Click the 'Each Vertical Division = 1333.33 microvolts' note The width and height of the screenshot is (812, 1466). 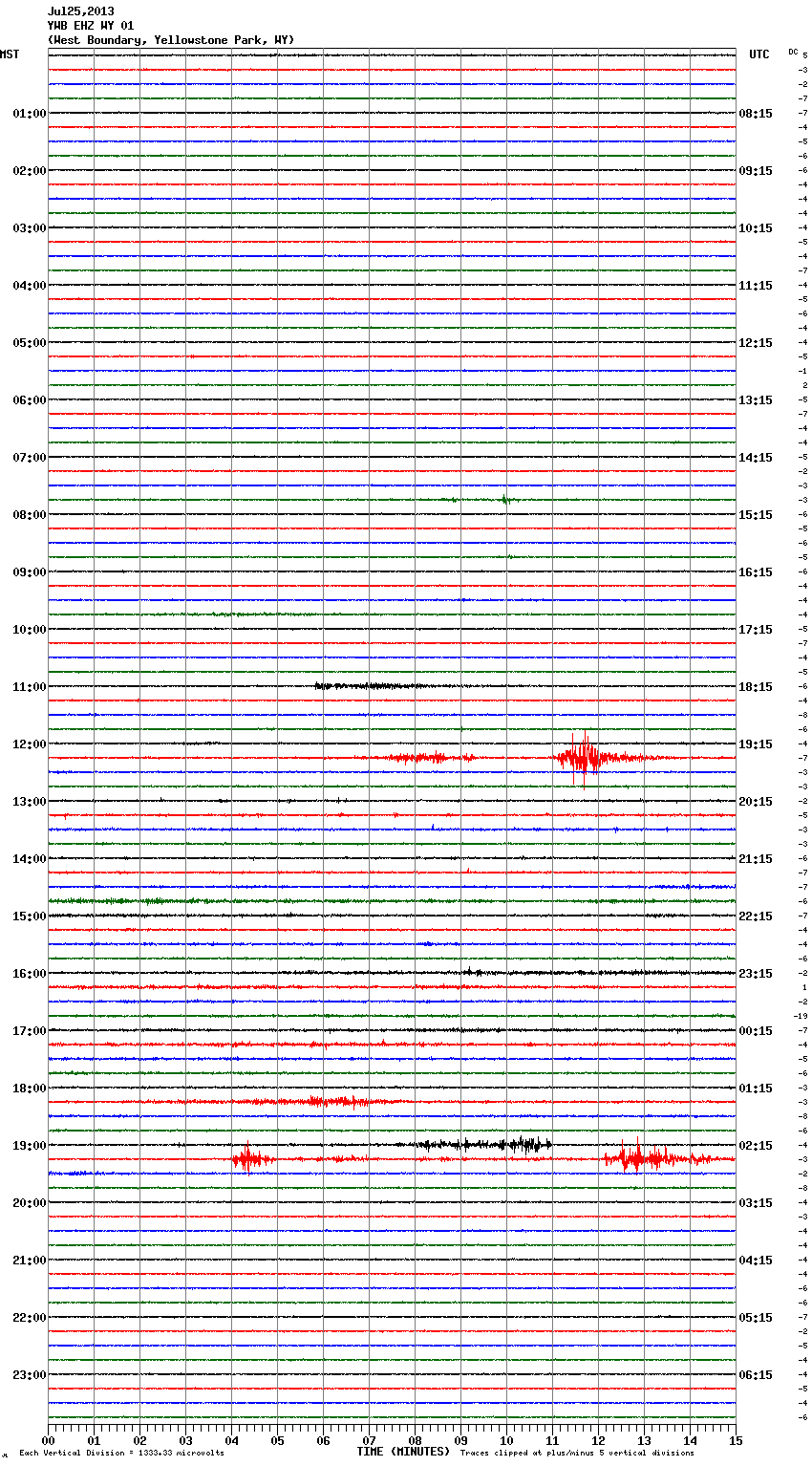[x=121, y=1454]
